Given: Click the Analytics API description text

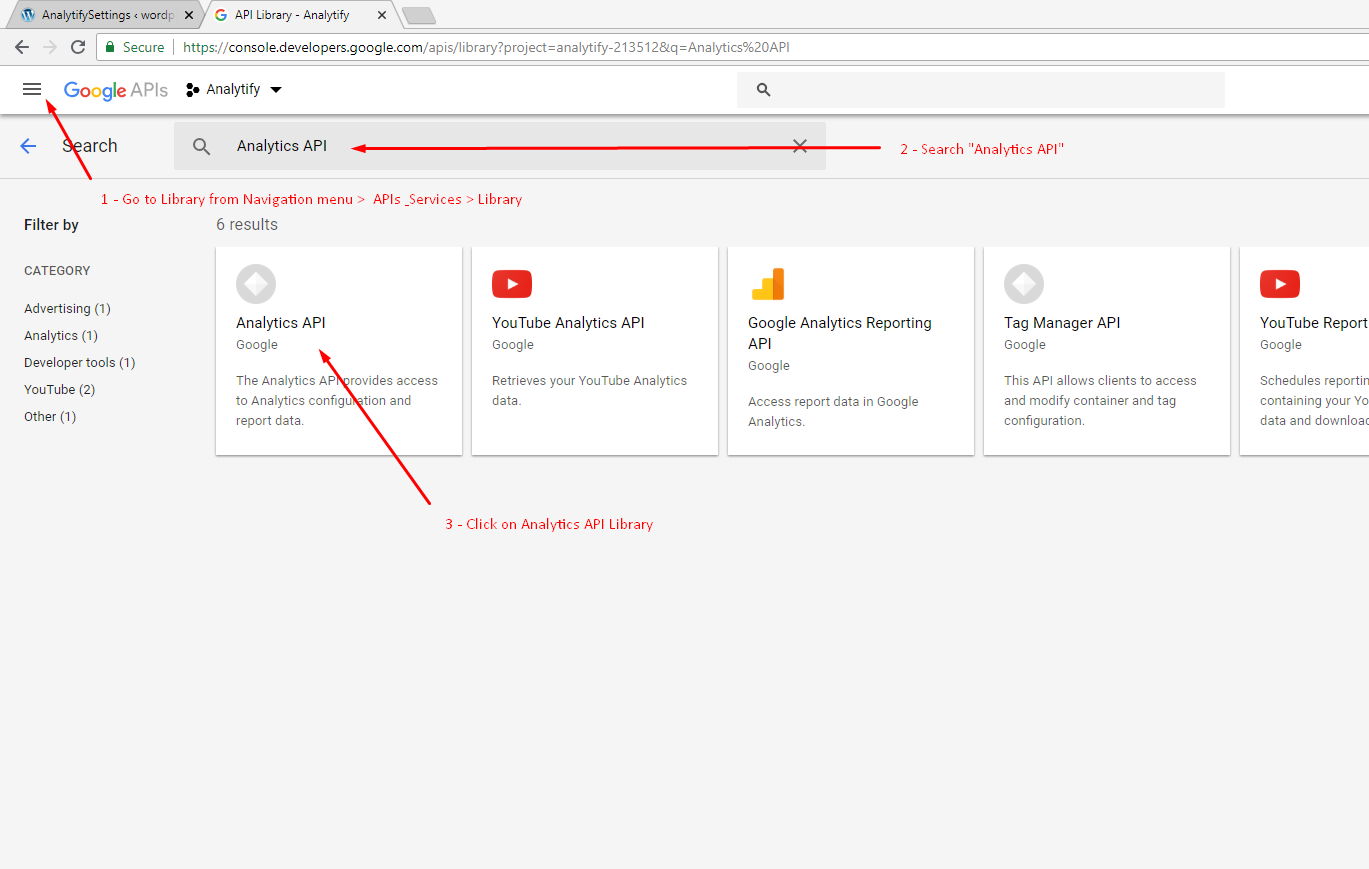Looking at the screenshot, I should point(337,401).
